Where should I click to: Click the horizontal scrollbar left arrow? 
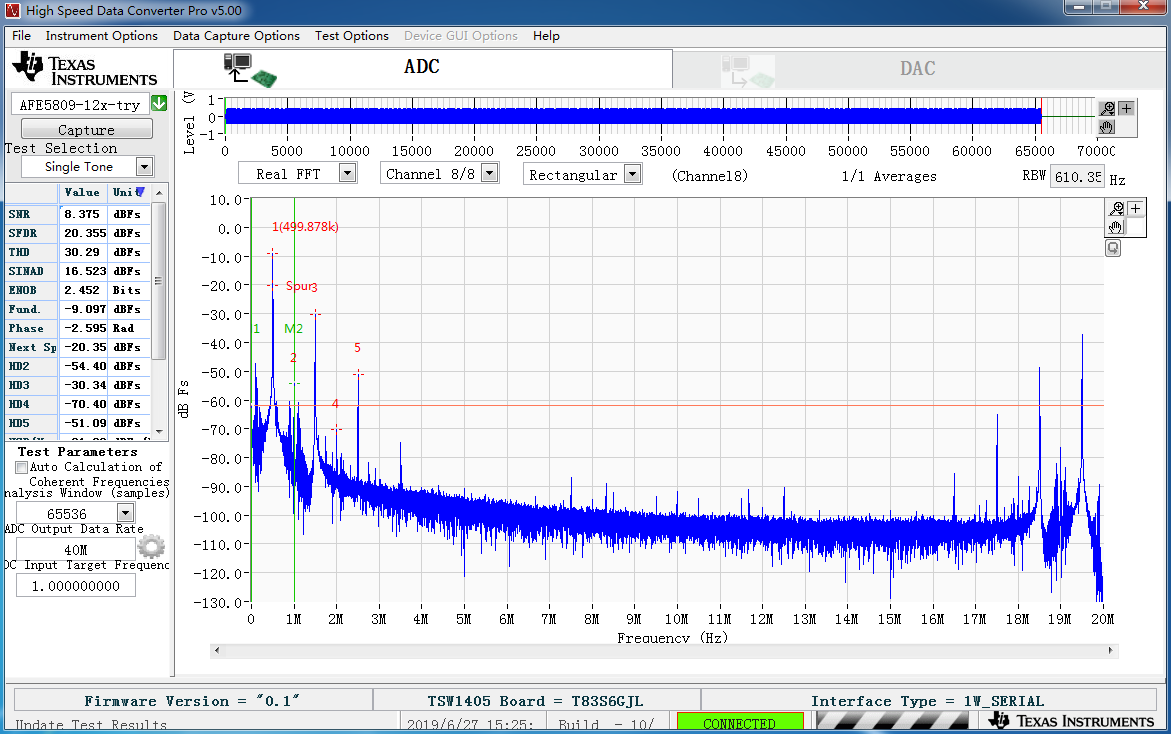[x=217, y=650]
